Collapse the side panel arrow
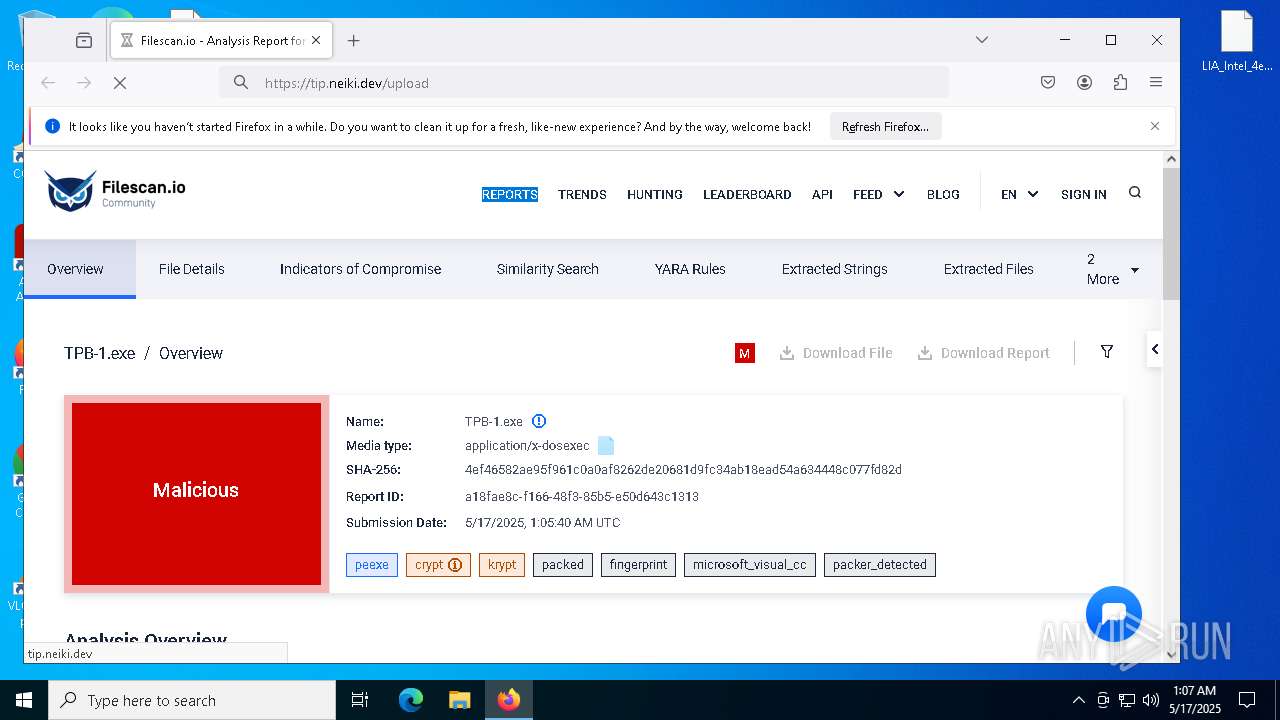Viewport: 1280px width, 720px height. pyautogui.click(x=1155, y=349)
